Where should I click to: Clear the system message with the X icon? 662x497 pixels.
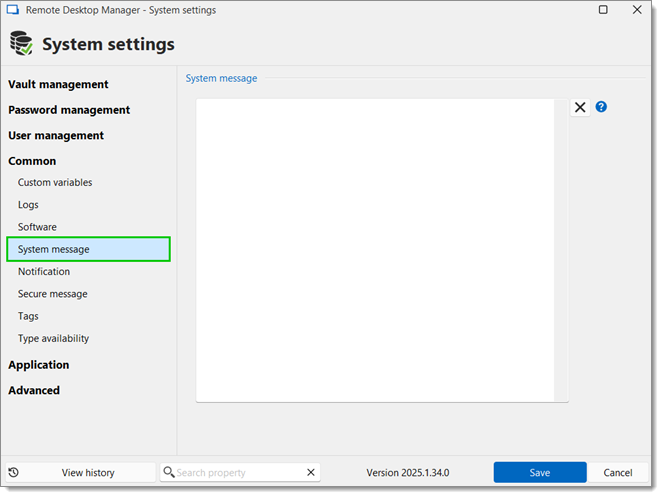tap(580, 107)
